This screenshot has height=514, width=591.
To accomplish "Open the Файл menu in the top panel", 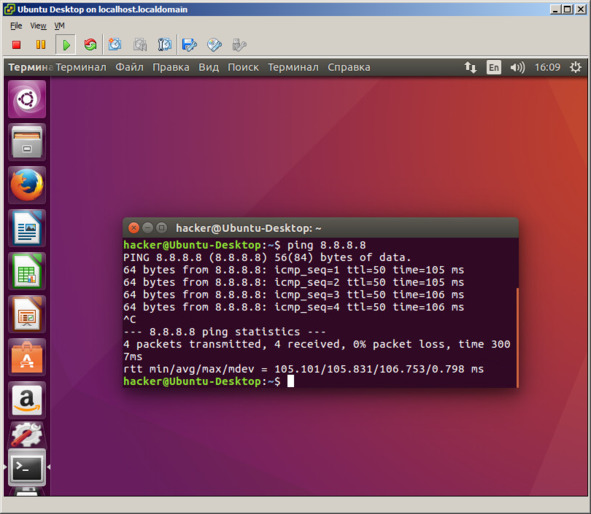I will 129,67.
